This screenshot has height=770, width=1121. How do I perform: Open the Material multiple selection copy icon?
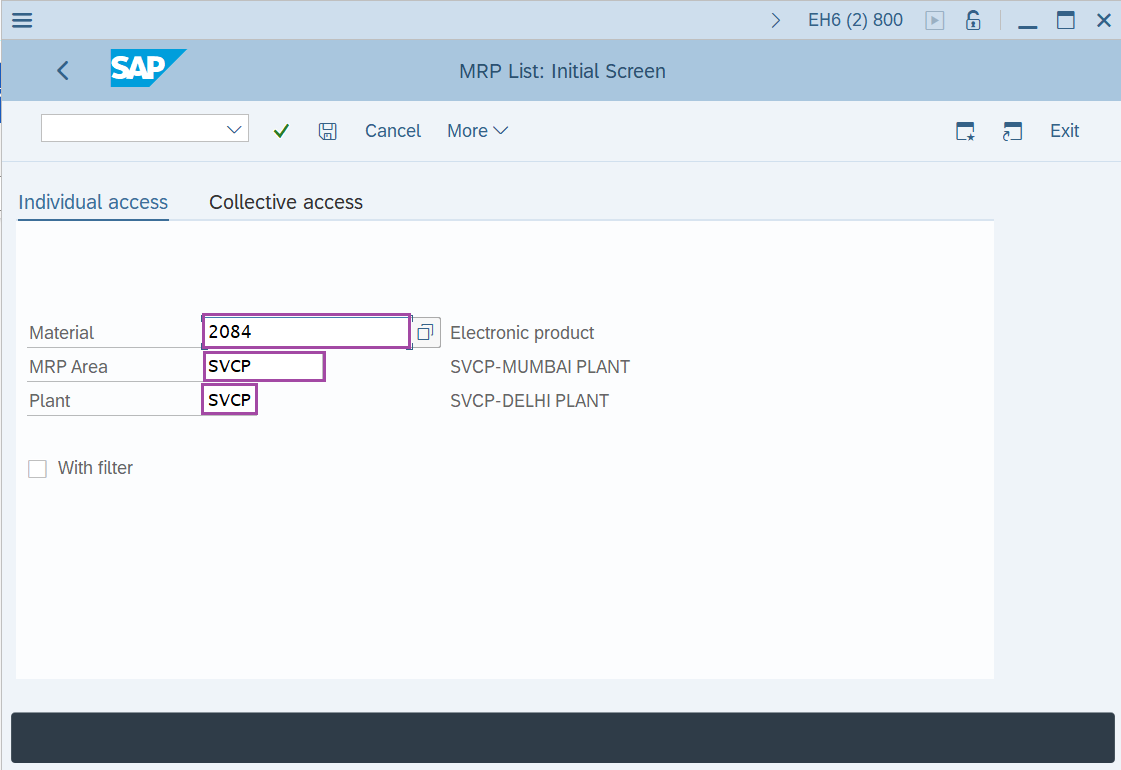[x=424, y=332]
